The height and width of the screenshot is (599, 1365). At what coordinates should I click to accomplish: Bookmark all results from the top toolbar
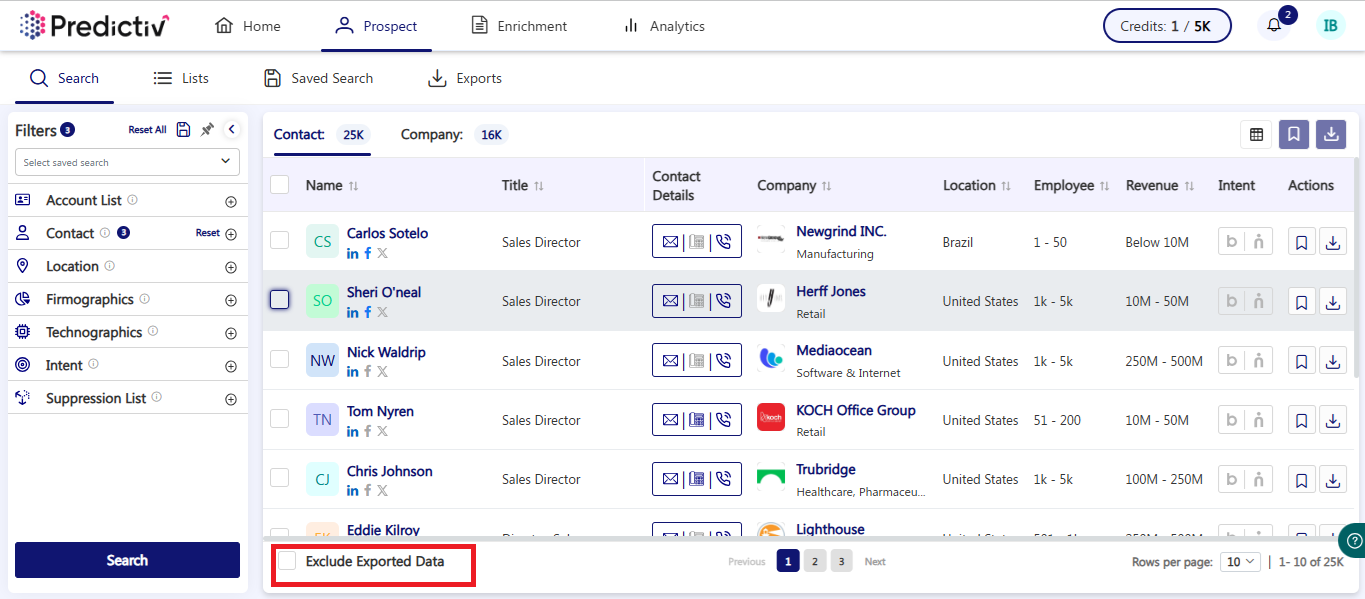pyautogui.click(x=1294, y=135)
